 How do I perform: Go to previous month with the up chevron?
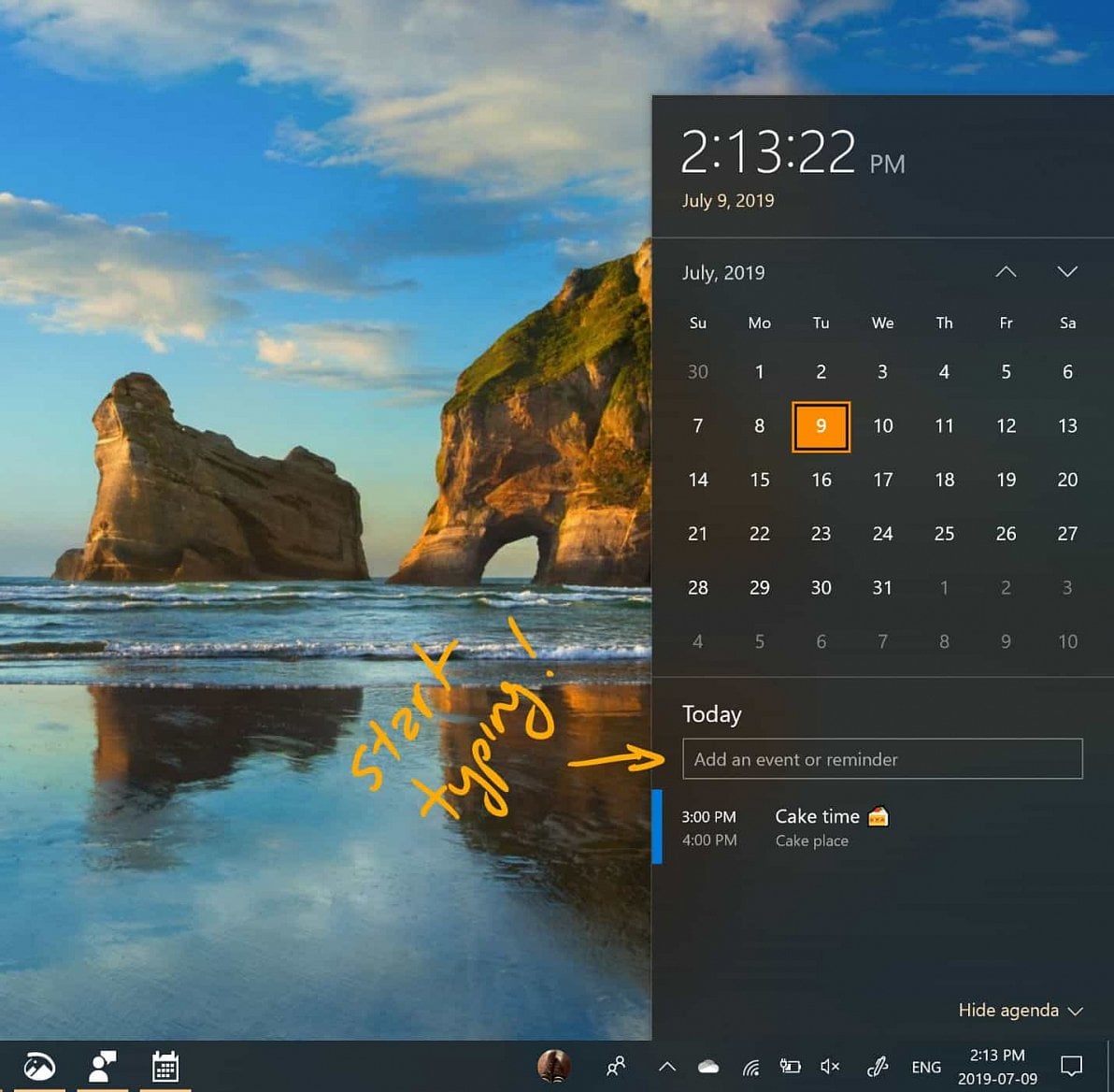click(1006, 272)
